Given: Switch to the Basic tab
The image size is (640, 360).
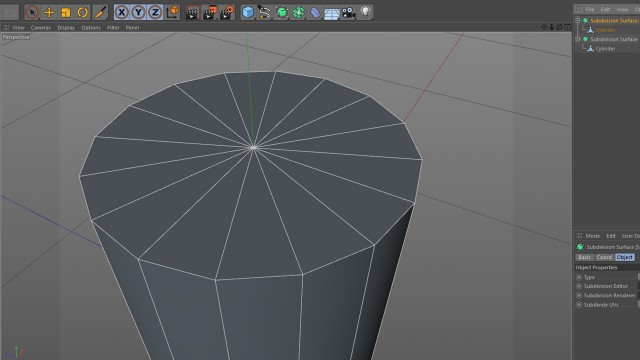Looking at the screenshot, I should (584, 257).
